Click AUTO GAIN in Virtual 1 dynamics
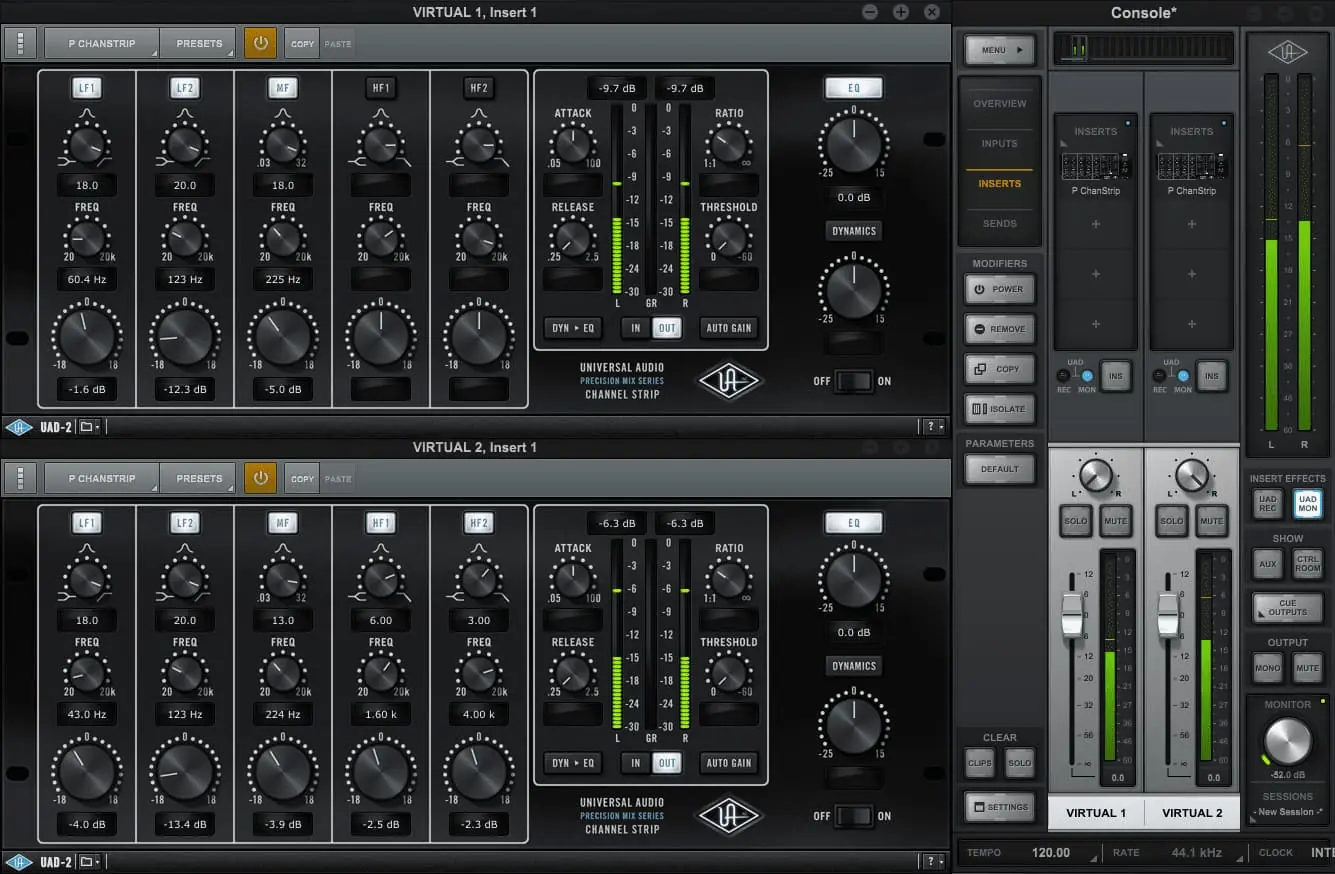Screen dimensions: 1335x874 [729, 328]
